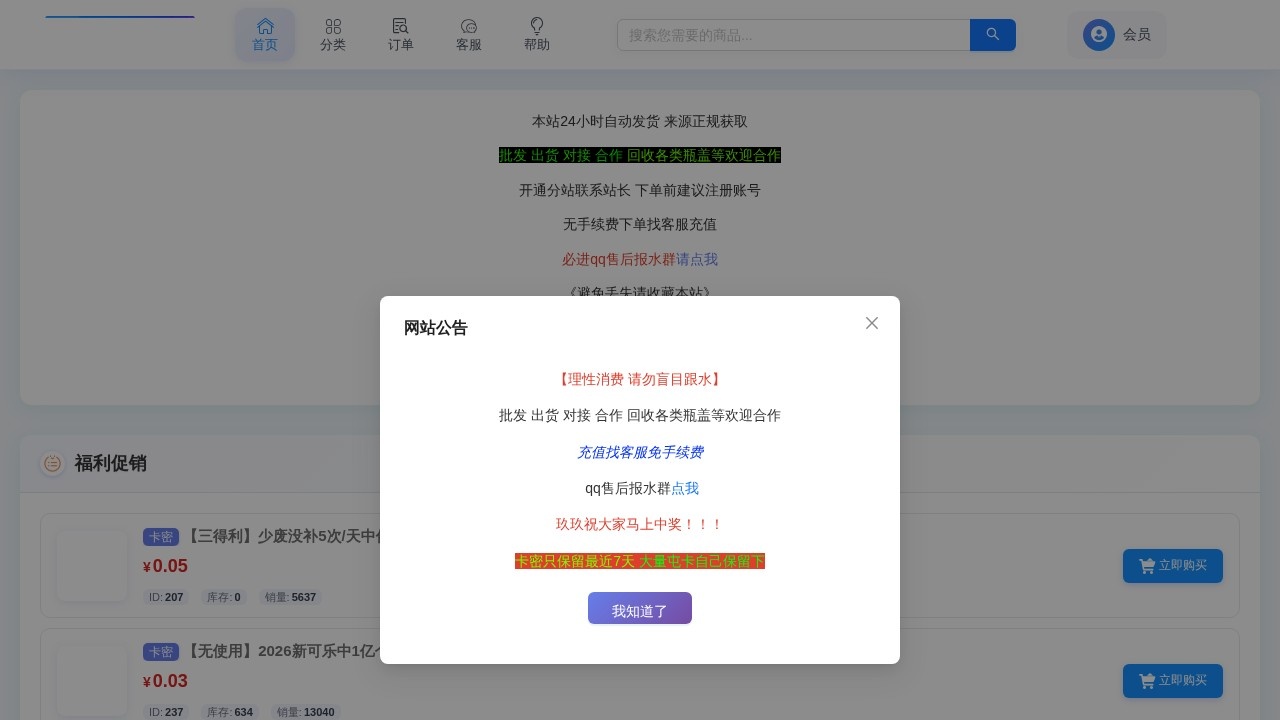This screenshot has width=1280, height=720.
Task: Click the ID: 237 badge
Action: (166, 712)
